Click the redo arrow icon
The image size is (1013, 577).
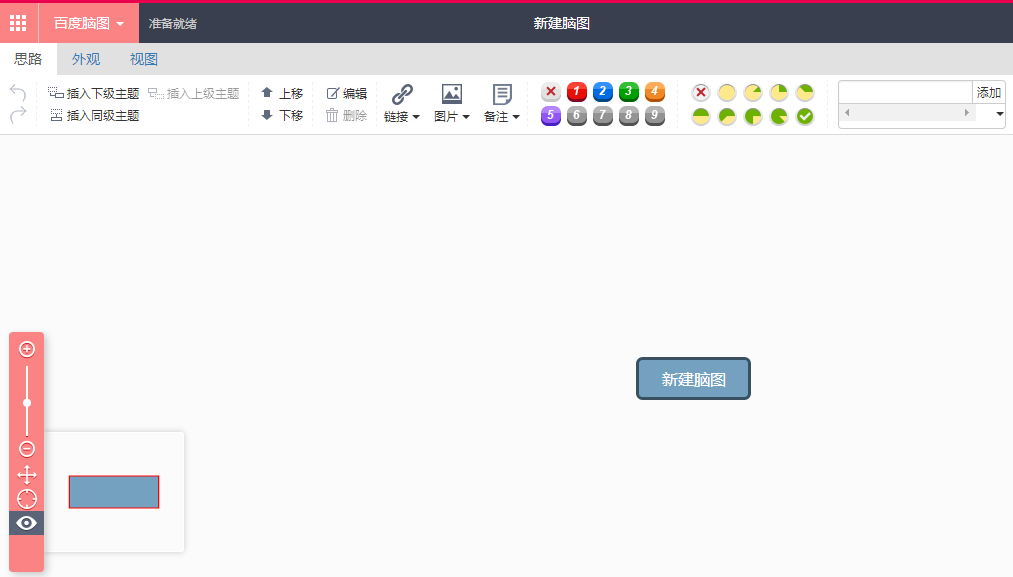(x=18, y=115)
